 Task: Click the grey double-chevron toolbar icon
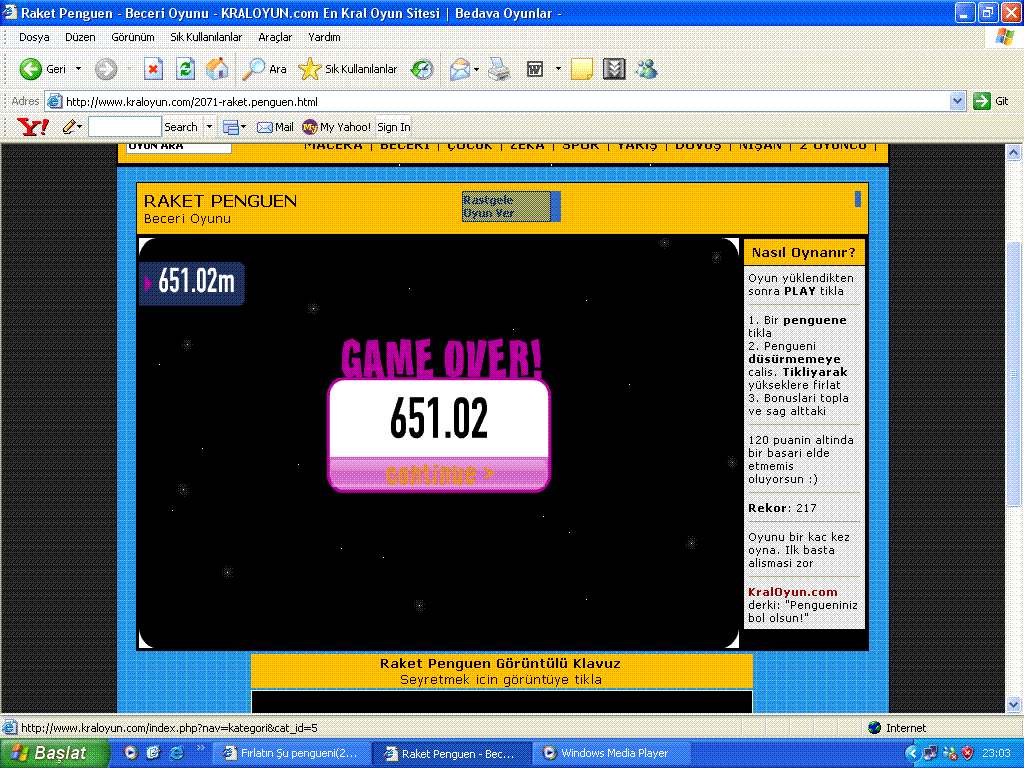(x=614, y=69)
